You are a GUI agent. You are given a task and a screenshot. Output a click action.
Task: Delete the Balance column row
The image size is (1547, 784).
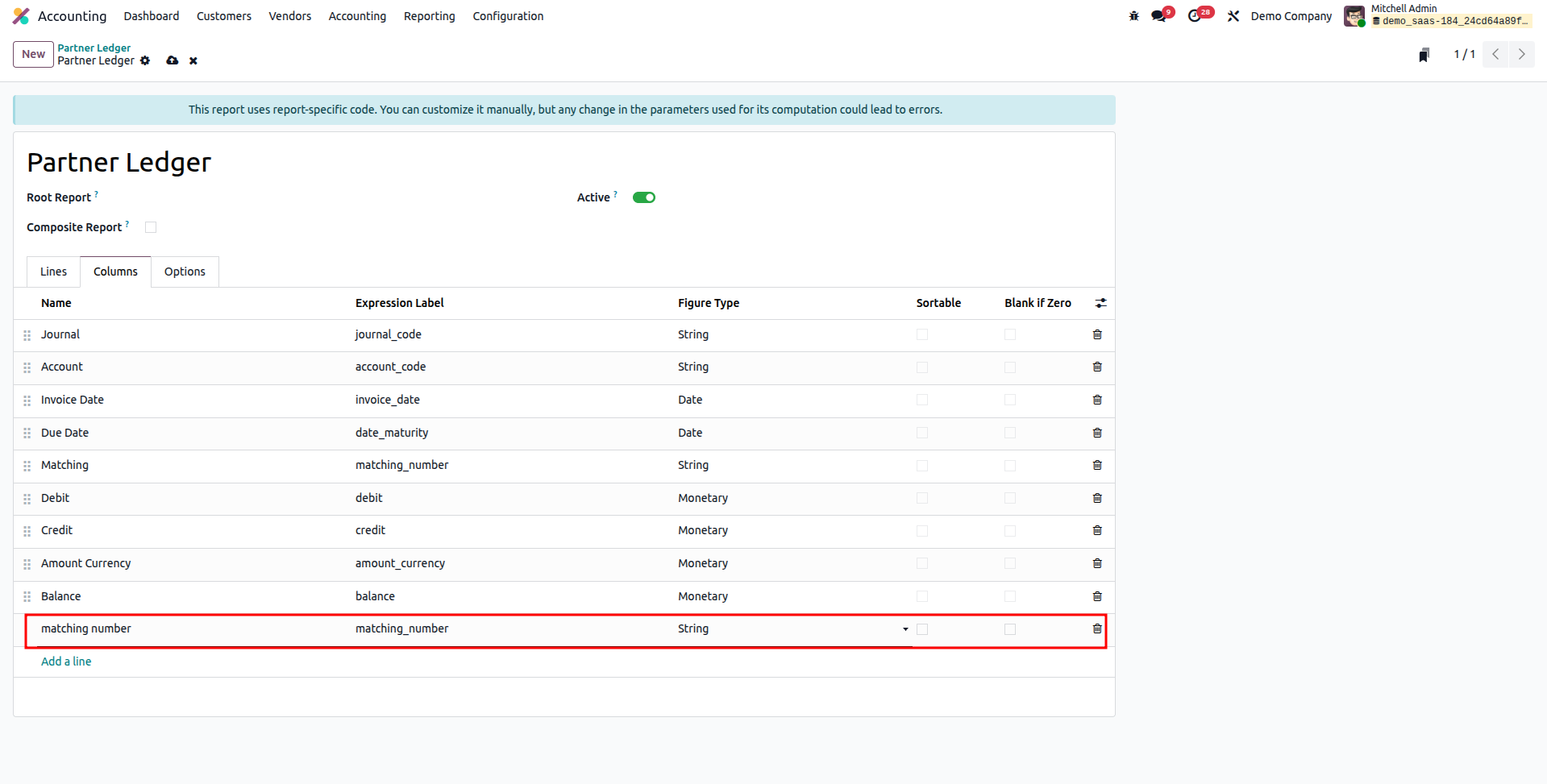[x=1097, y=596]
